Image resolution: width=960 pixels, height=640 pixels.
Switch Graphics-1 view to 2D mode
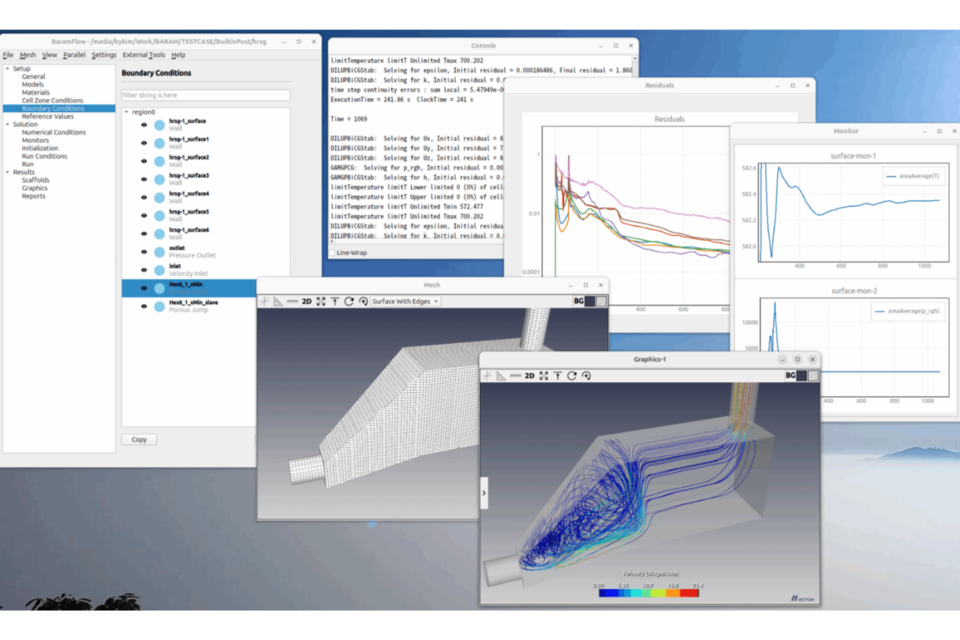pyautogui.click(x=529, y=376)
